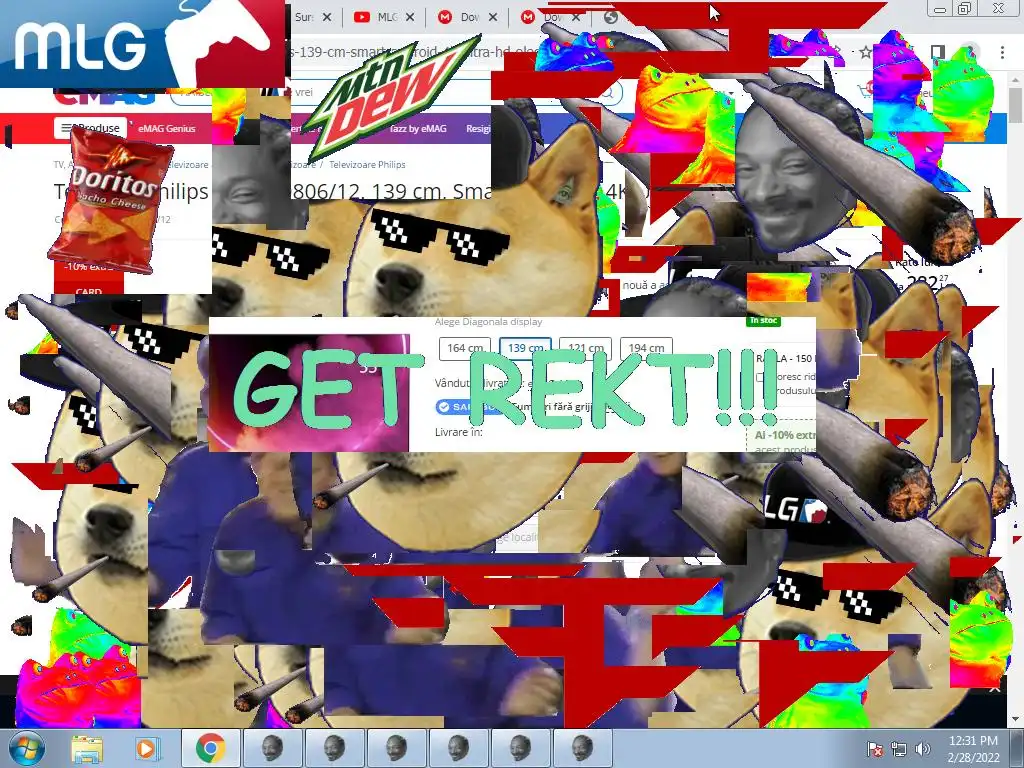Click the eMAG search magnifier icon

click(x=608, y=93)
